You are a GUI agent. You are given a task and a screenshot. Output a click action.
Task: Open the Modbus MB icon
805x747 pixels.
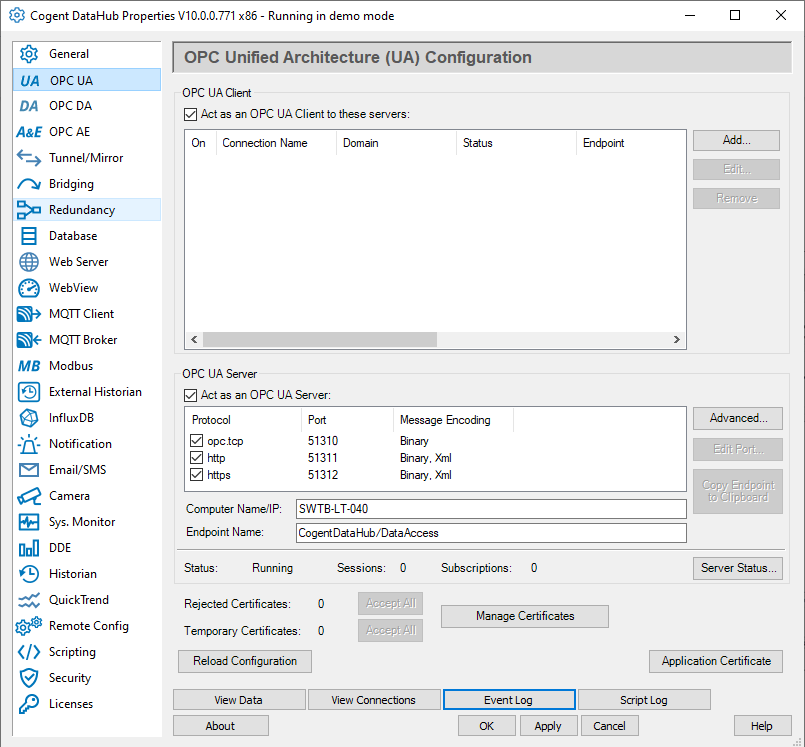pos(29,366)
